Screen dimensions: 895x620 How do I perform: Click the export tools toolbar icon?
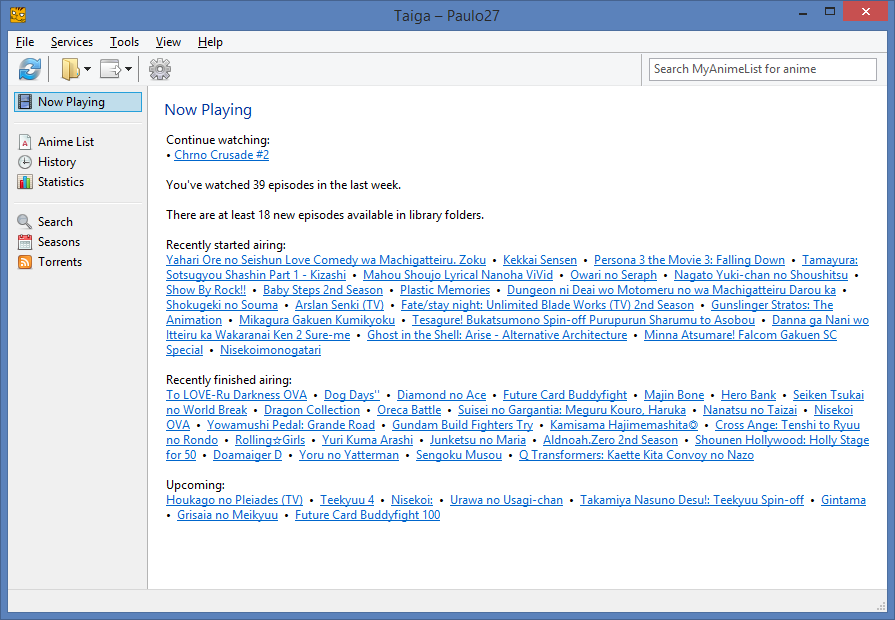[x=111, y=69]
